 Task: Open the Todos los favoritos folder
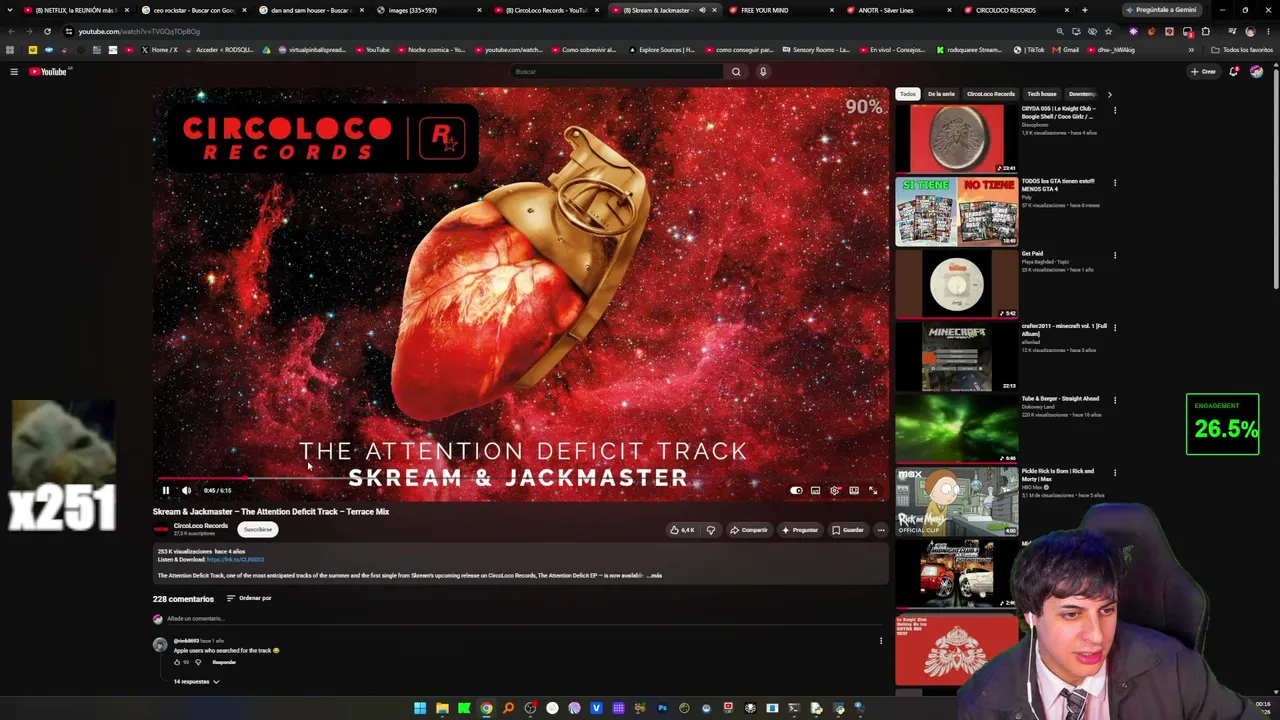1243,50
